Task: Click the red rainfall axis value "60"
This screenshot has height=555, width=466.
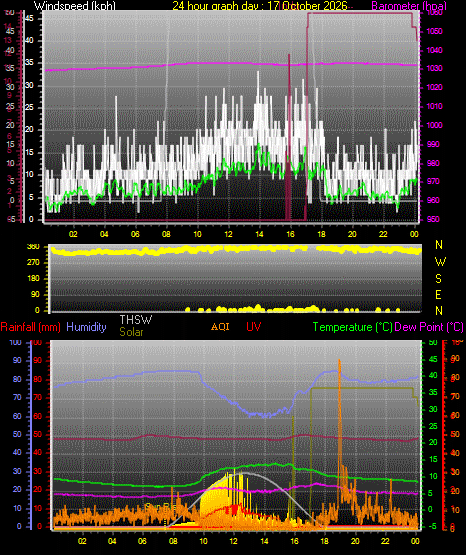Action: point(38,416)
